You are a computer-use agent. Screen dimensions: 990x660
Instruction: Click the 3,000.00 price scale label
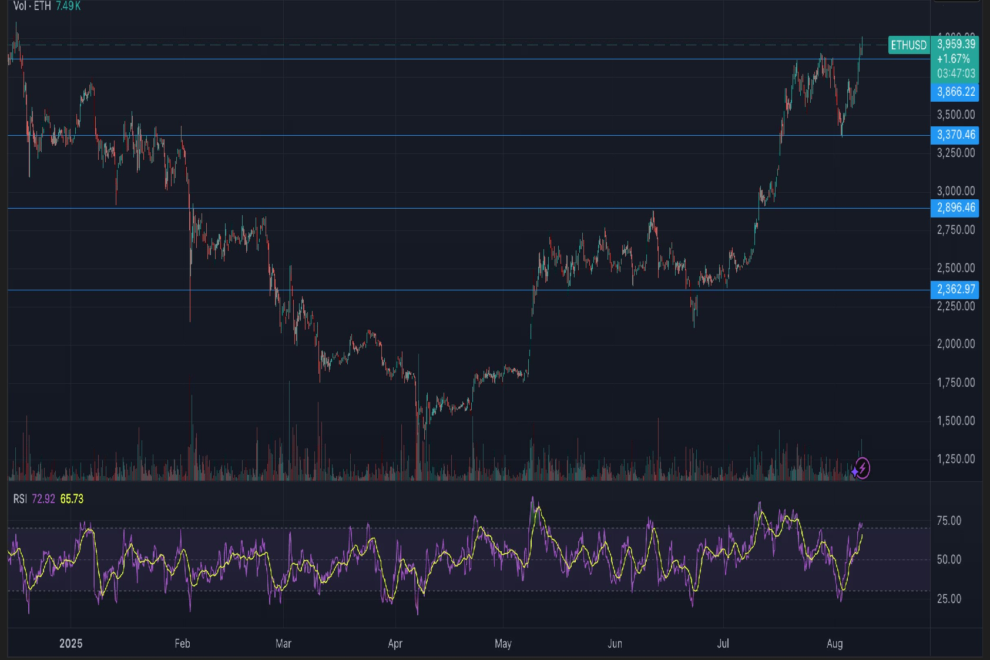(x=955, y=191)
